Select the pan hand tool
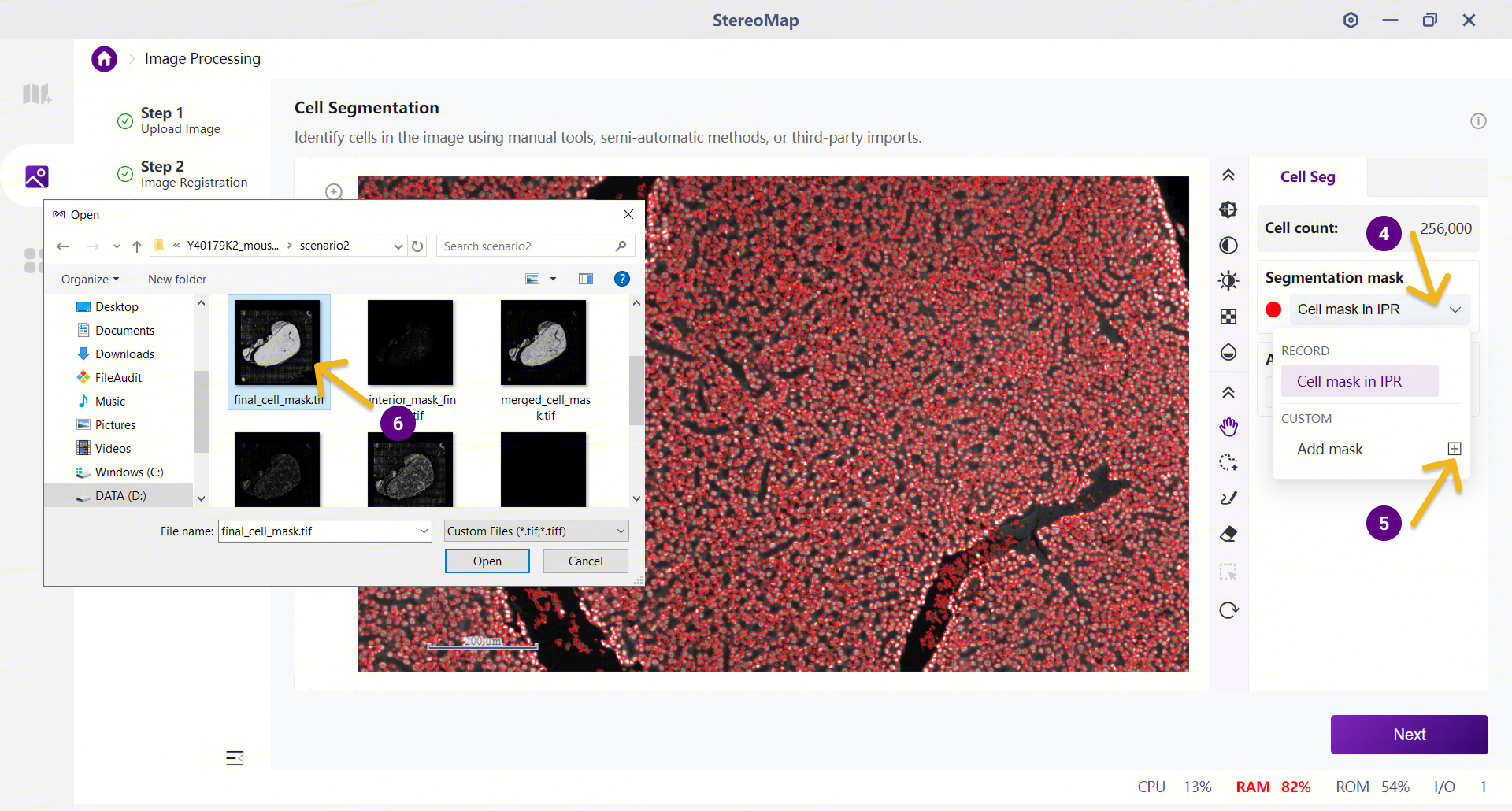Screen dimensions: 1512x811 [x=1228, y=427]
